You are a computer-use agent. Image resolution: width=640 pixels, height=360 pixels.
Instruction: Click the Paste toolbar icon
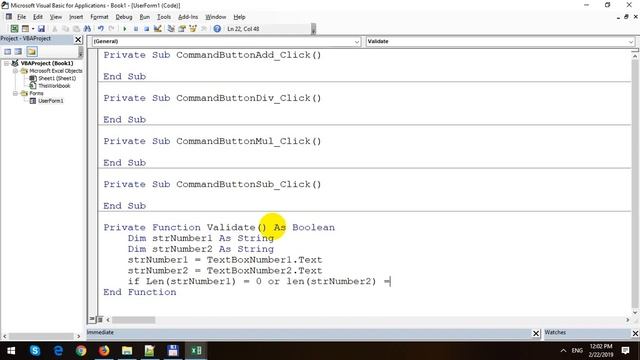76,29
